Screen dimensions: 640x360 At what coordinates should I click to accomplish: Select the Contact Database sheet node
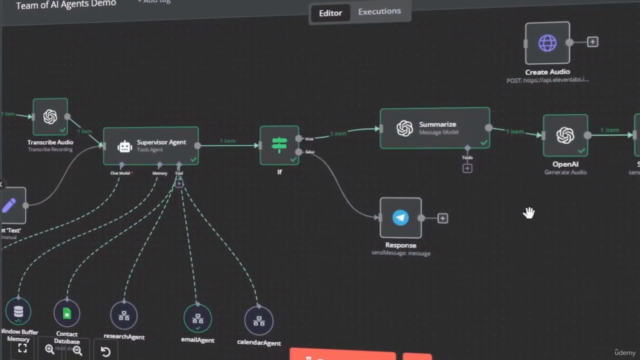(x=67, y=313)
